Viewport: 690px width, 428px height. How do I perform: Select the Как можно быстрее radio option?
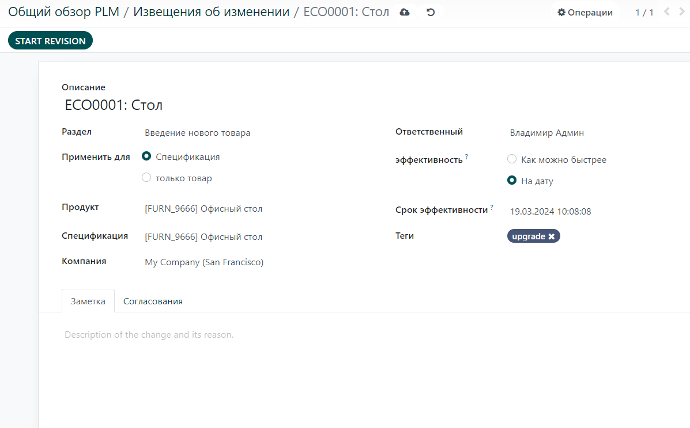coord(512,159)
